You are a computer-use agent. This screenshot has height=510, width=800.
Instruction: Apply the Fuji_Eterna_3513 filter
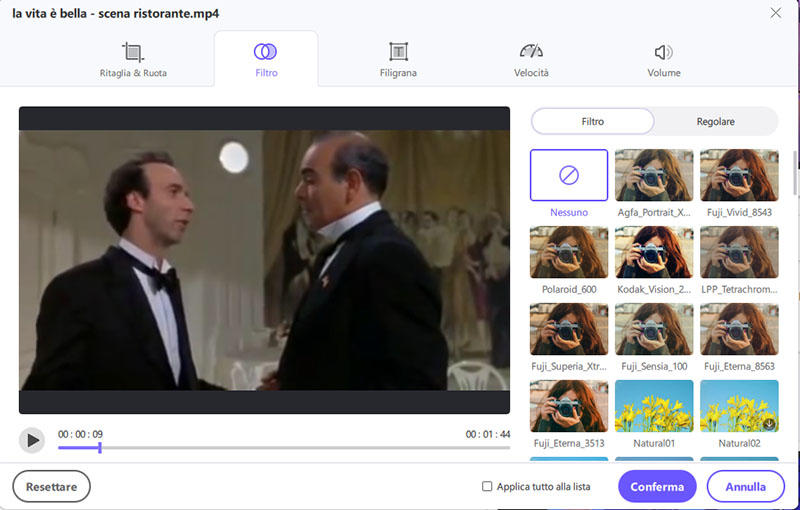(x=569, y=406)
